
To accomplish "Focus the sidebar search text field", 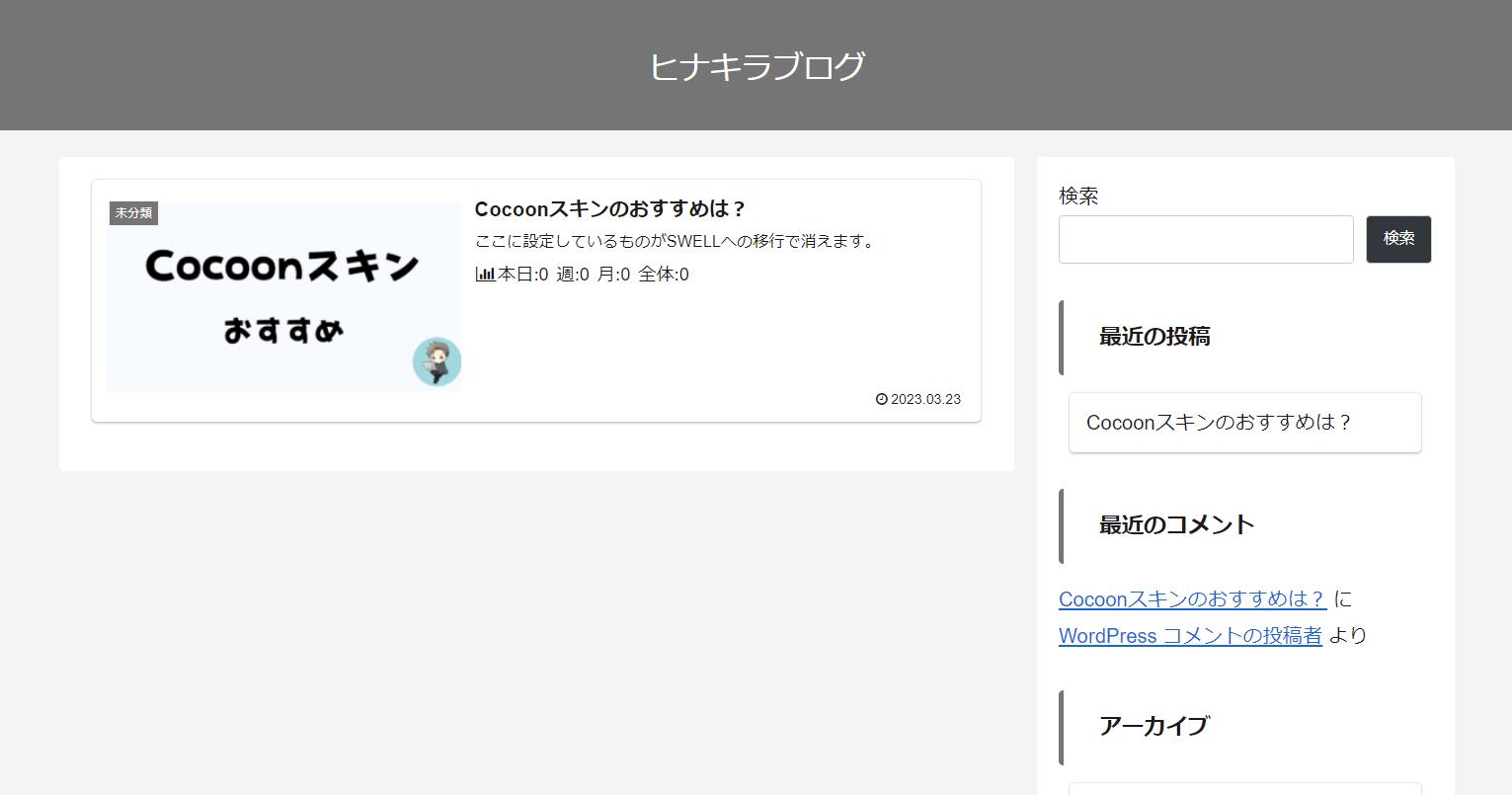I will tap(1205, 240).
